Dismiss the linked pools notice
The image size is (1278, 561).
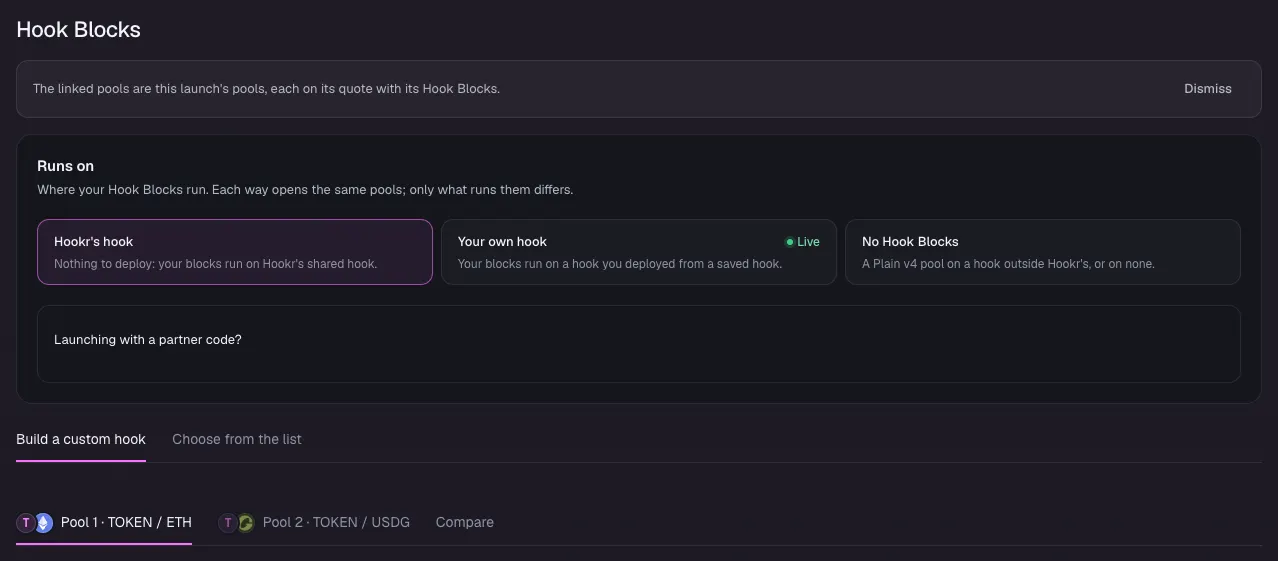pos(1208,88)
